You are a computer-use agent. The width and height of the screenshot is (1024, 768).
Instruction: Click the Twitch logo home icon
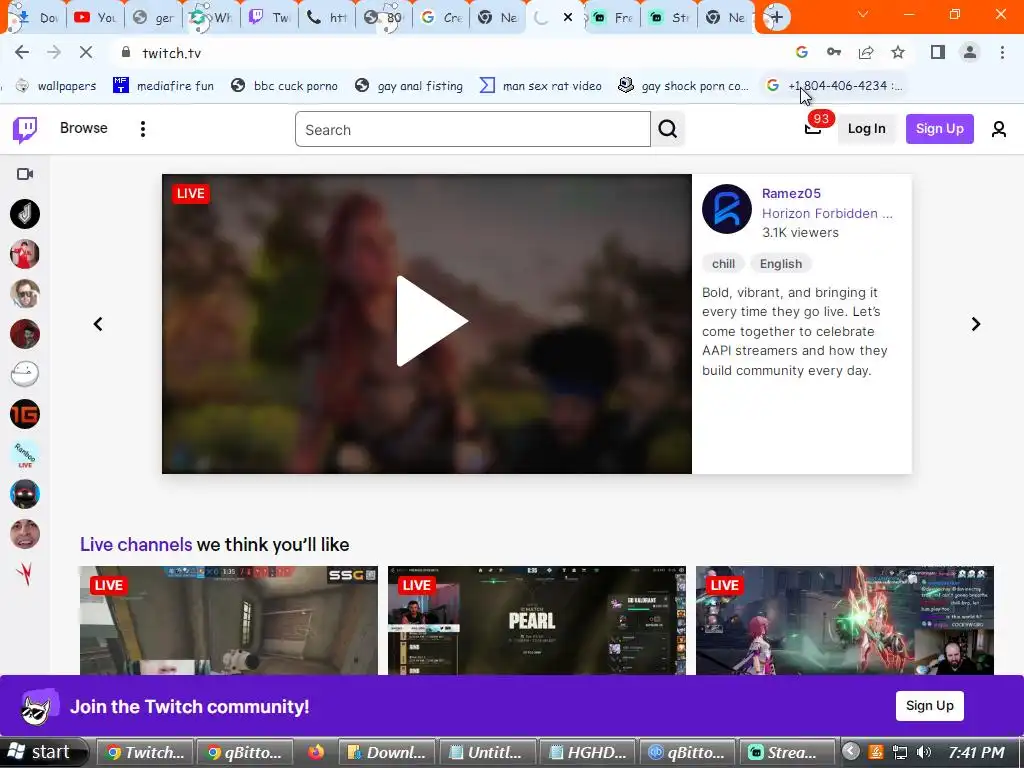coord(25,129)
